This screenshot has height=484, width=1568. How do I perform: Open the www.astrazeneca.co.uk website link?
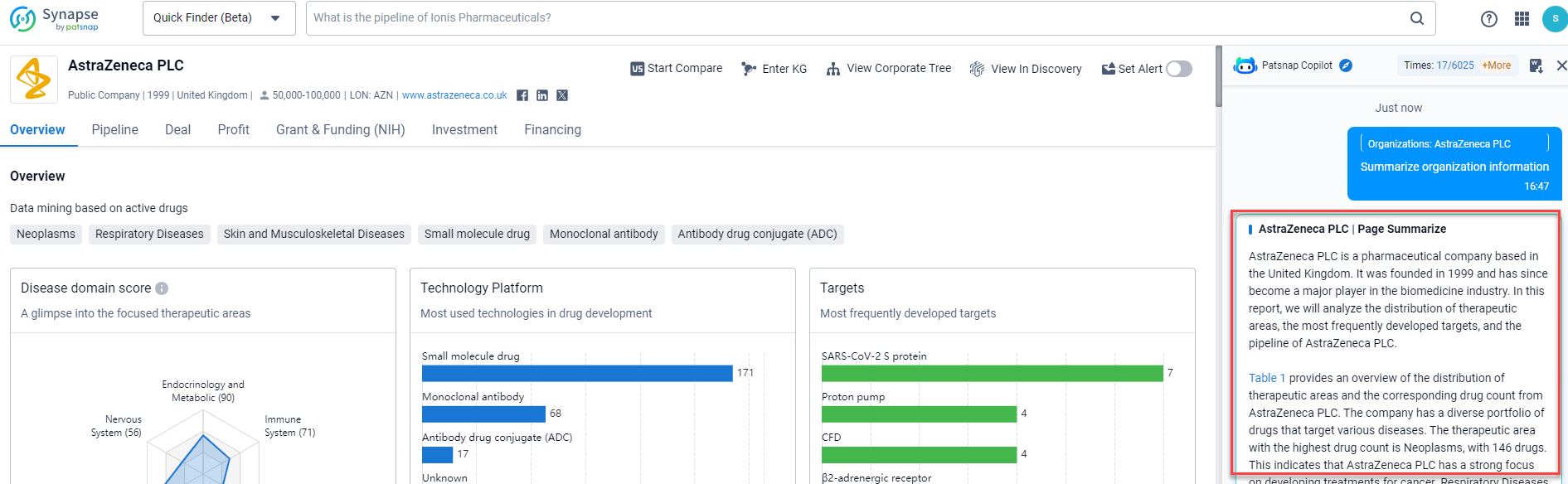pyautogui.click(x=454, y=95)
